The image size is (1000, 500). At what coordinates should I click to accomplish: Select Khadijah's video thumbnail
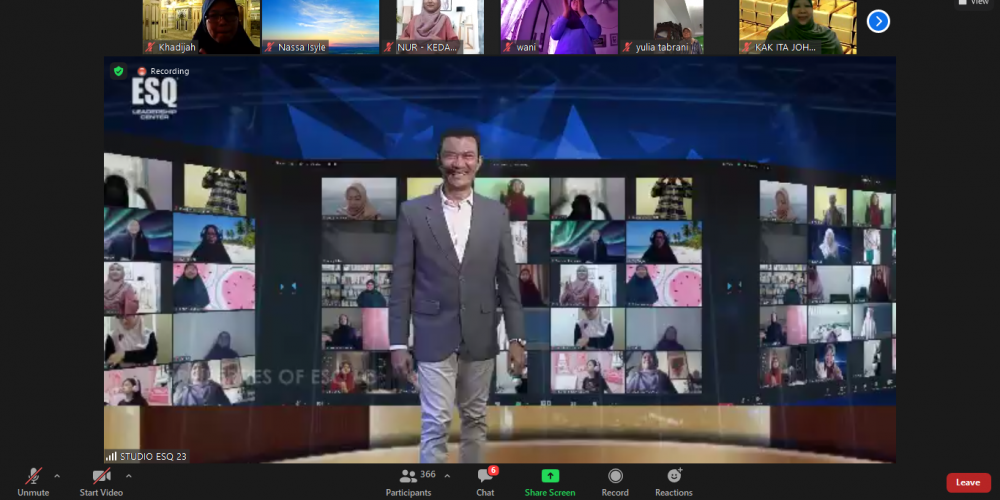pos(201,25)
